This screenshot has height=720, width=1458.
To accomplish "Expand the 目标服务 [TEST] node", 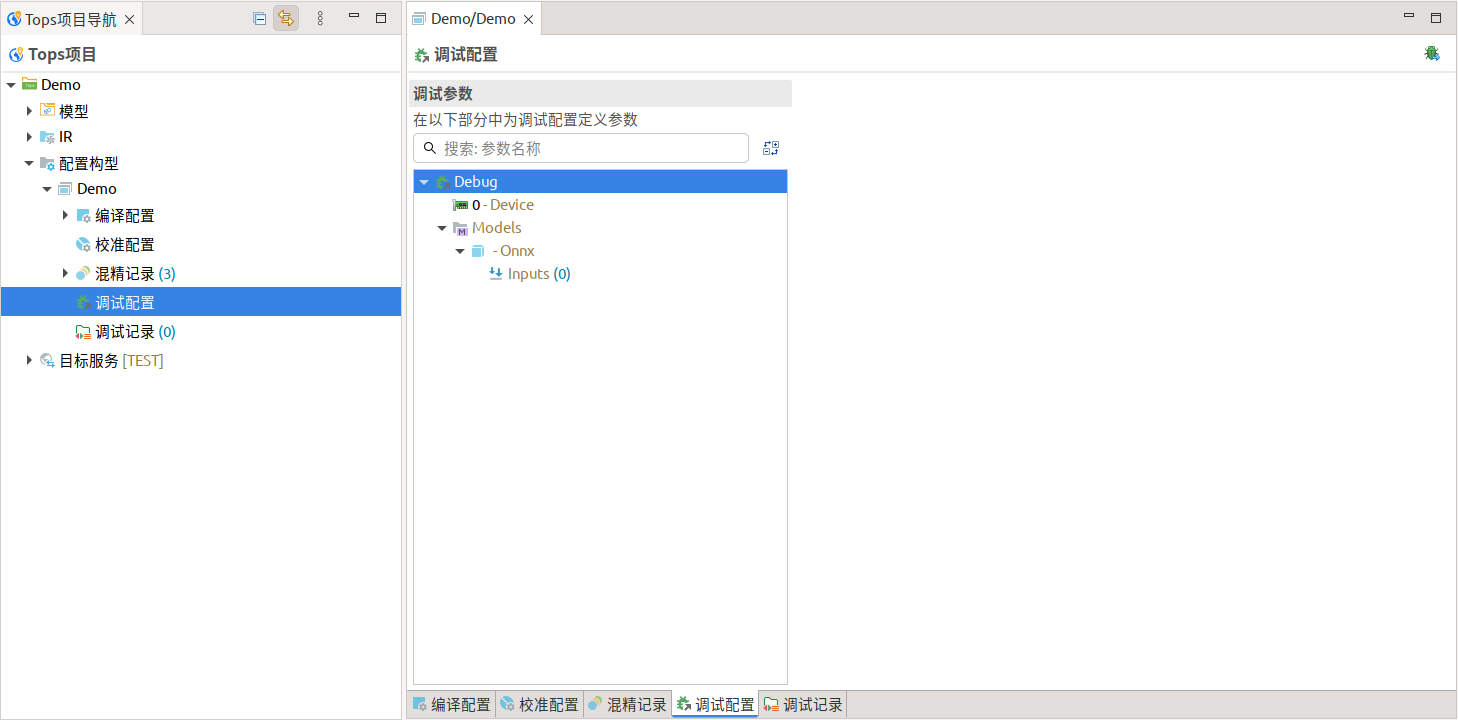I will tap(29, 360).
